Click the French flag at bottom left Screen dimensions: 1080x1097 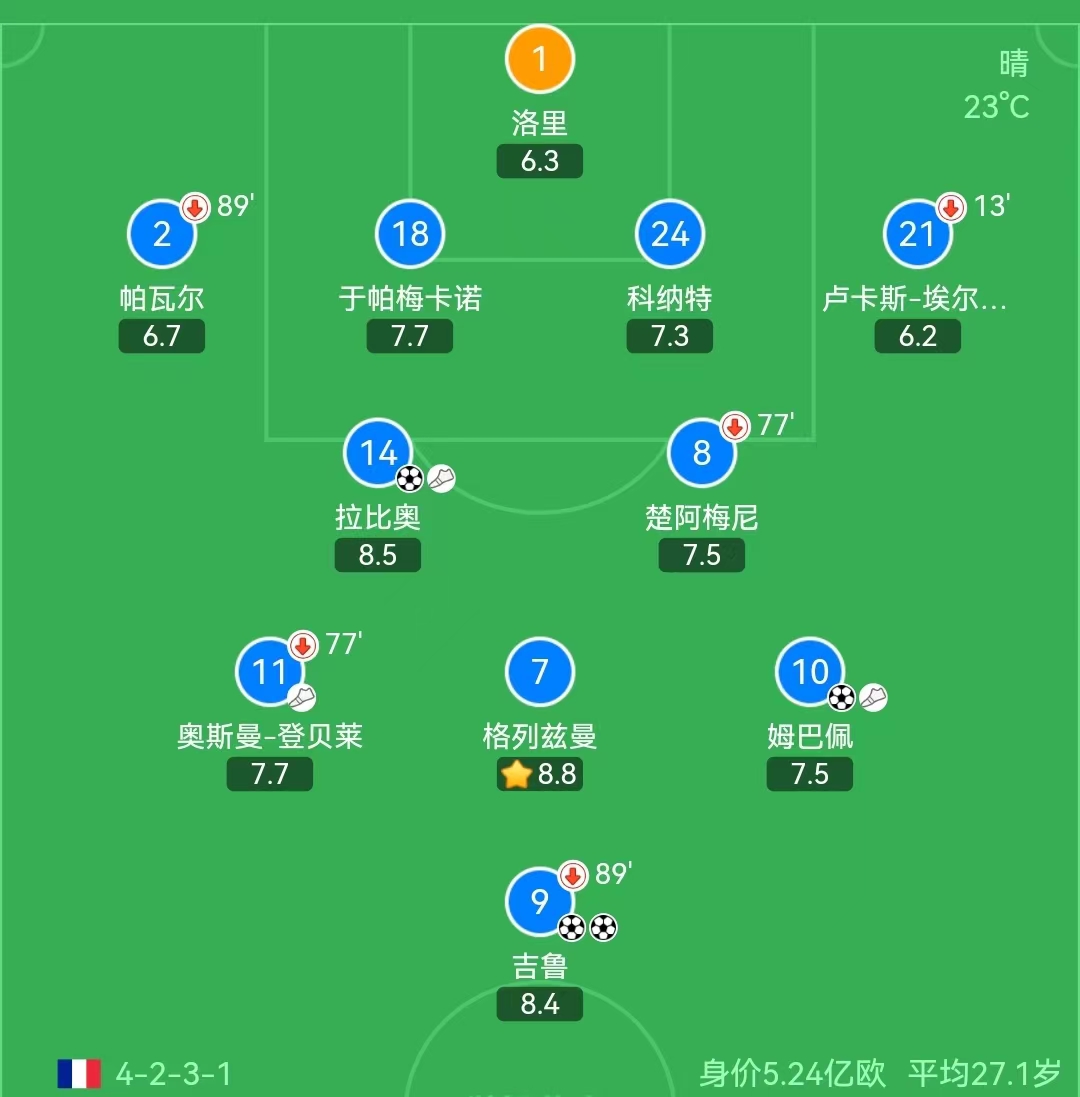pos(78,1071)
